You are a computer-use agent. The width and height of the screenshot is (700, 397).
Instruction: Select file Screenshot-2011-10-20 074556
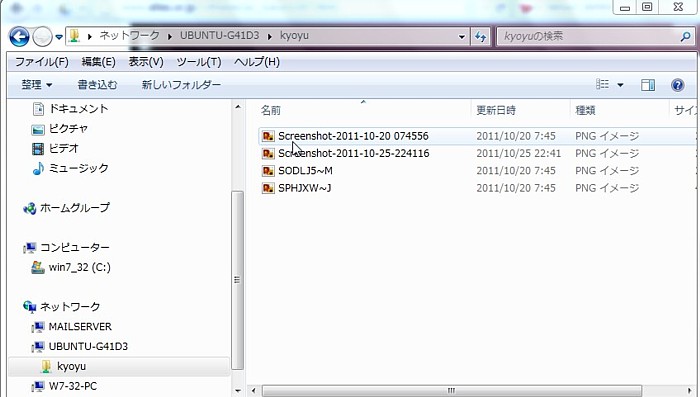353,136
